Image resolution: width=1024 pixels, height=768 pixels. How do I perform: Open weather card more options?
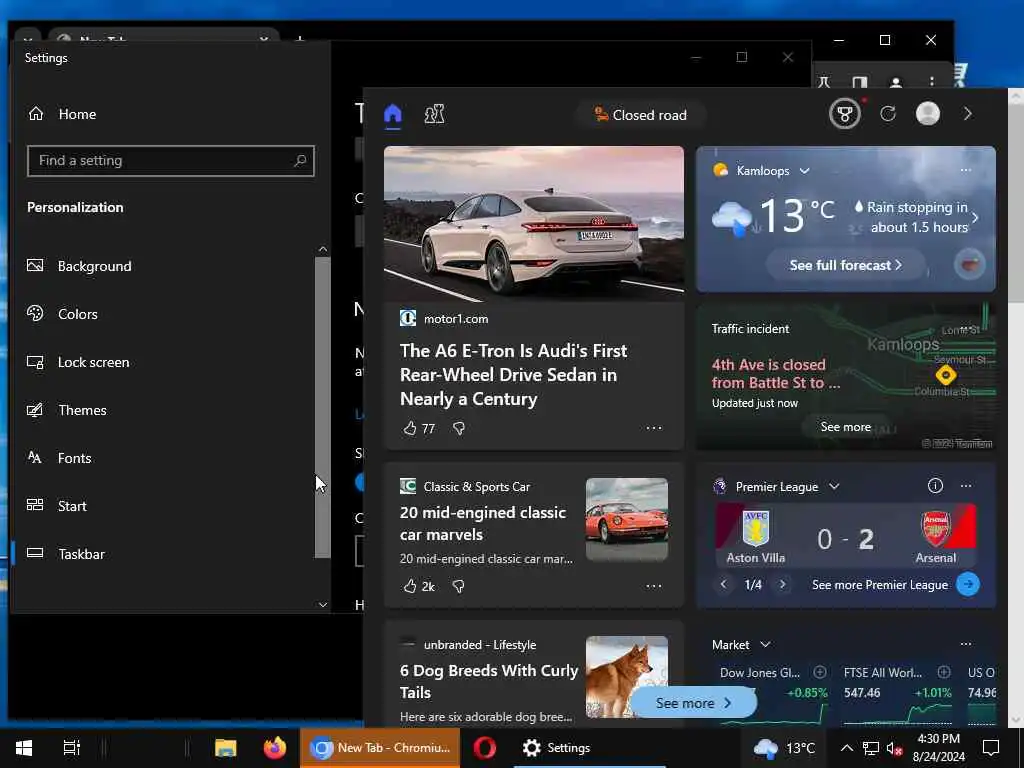[x=966, y=170]
